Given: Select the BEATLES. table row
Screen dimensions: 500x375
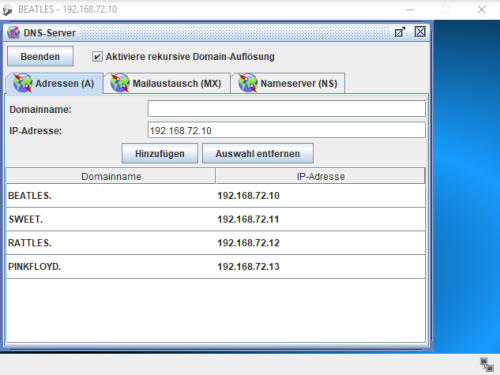Looking at the screenshot, I should (216, 196).
